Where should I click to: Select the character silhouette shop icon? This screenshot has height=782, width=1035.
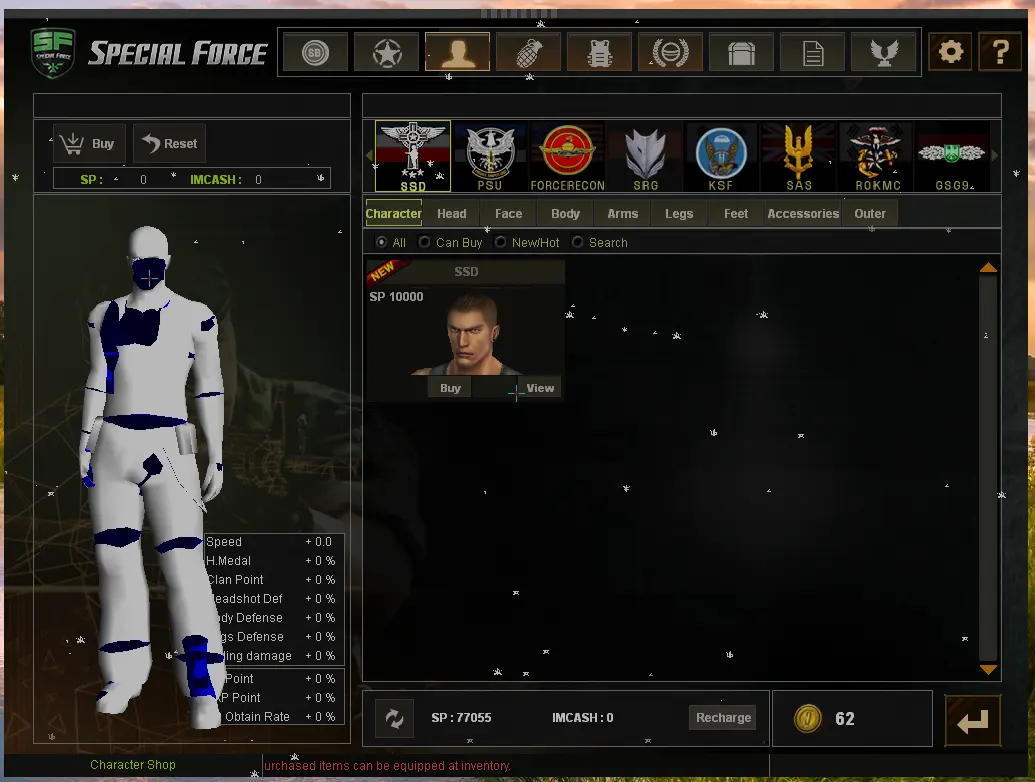point(457,52)
